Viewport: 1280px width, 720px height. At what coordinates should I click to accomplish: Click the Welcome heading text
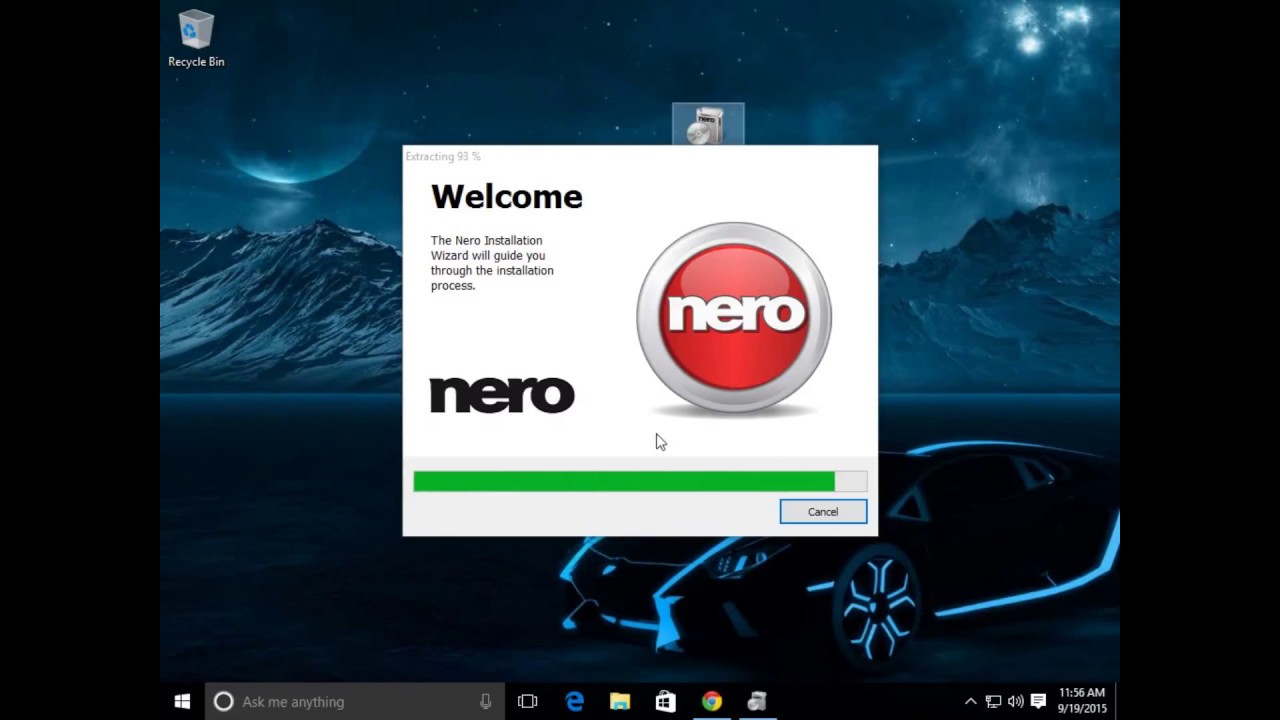pyautogui.click(x=507, y=196)
